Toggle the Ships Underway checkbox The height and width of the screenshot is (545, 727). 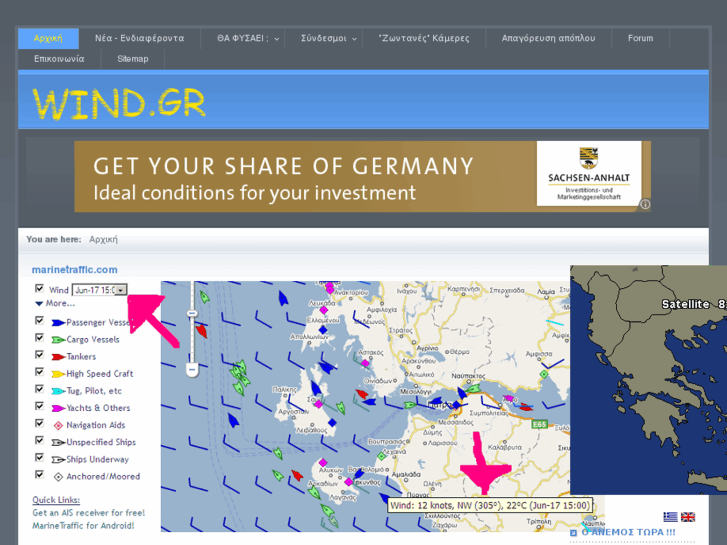[39, 458]
